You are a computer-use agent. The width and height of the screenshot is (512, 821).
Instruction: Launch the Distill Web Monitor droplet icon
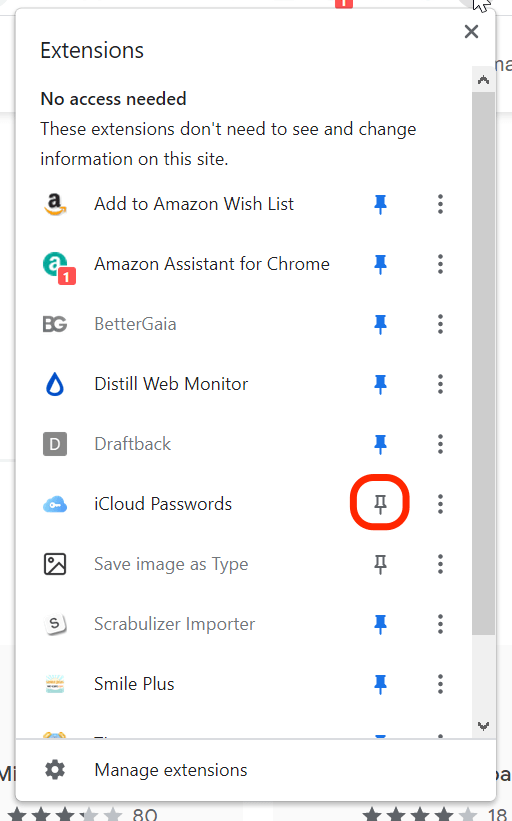(54, 384)
